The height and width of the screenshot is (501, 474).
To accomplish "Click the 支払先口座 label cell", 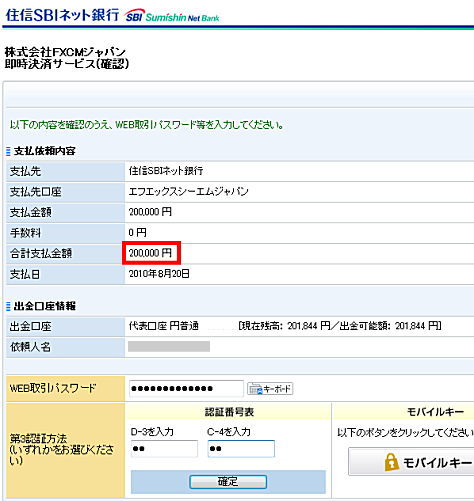I will tap(65, 192).
